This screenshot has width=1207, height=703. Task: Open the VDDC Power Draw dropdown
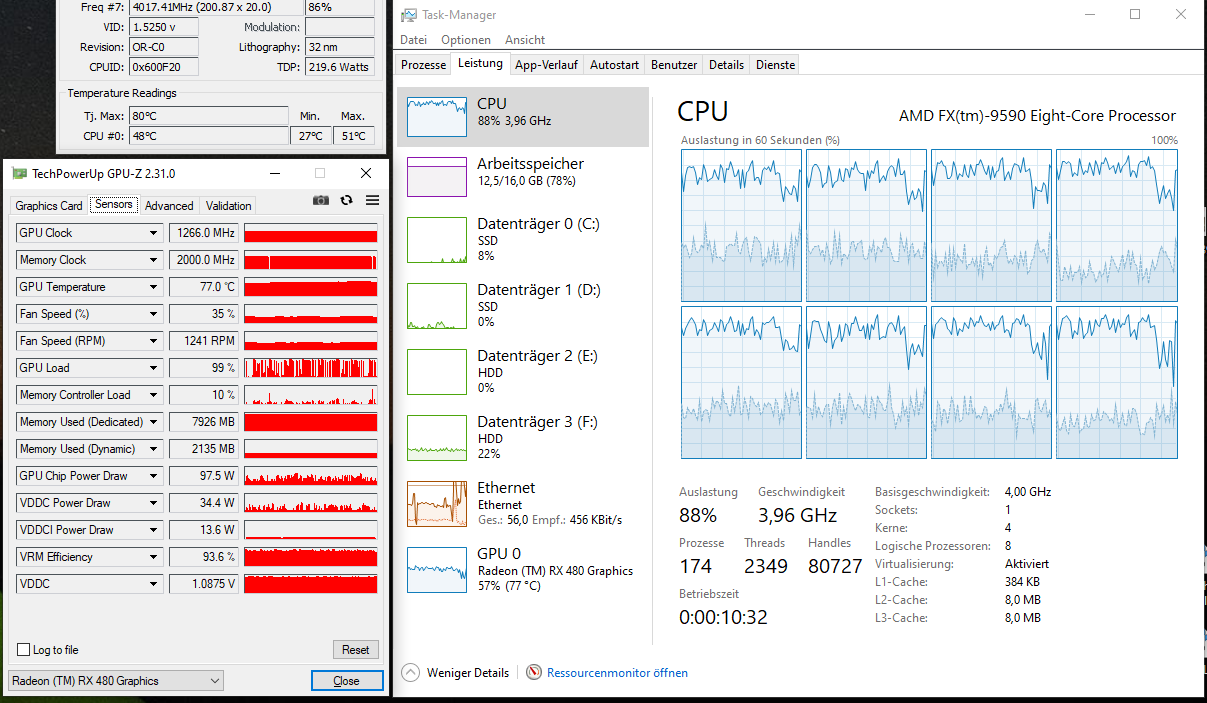[153, 503]
